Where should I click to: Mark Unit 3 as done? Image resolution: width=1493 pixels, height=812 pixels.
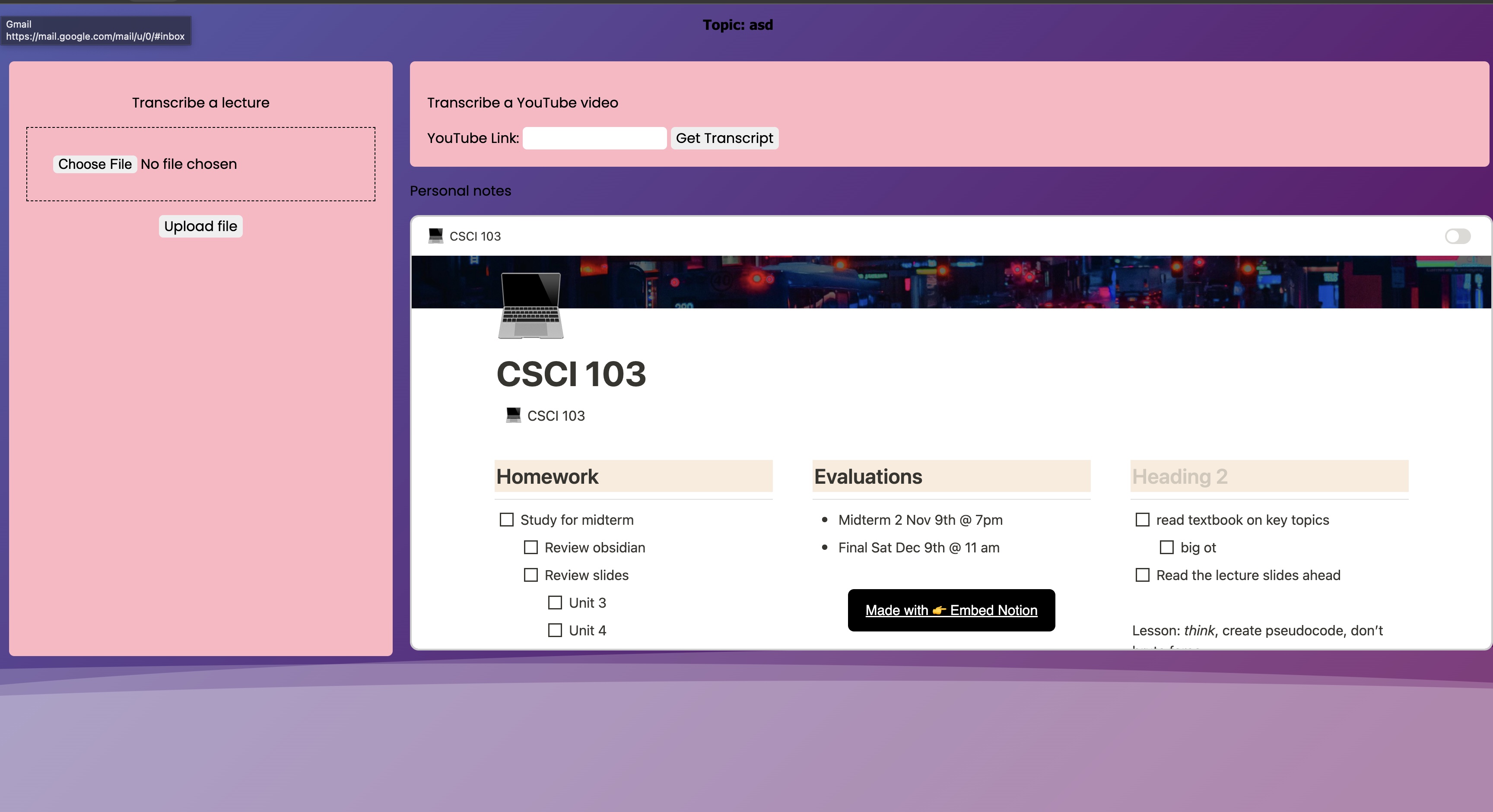pyautogui.click(x=555, y=603)
